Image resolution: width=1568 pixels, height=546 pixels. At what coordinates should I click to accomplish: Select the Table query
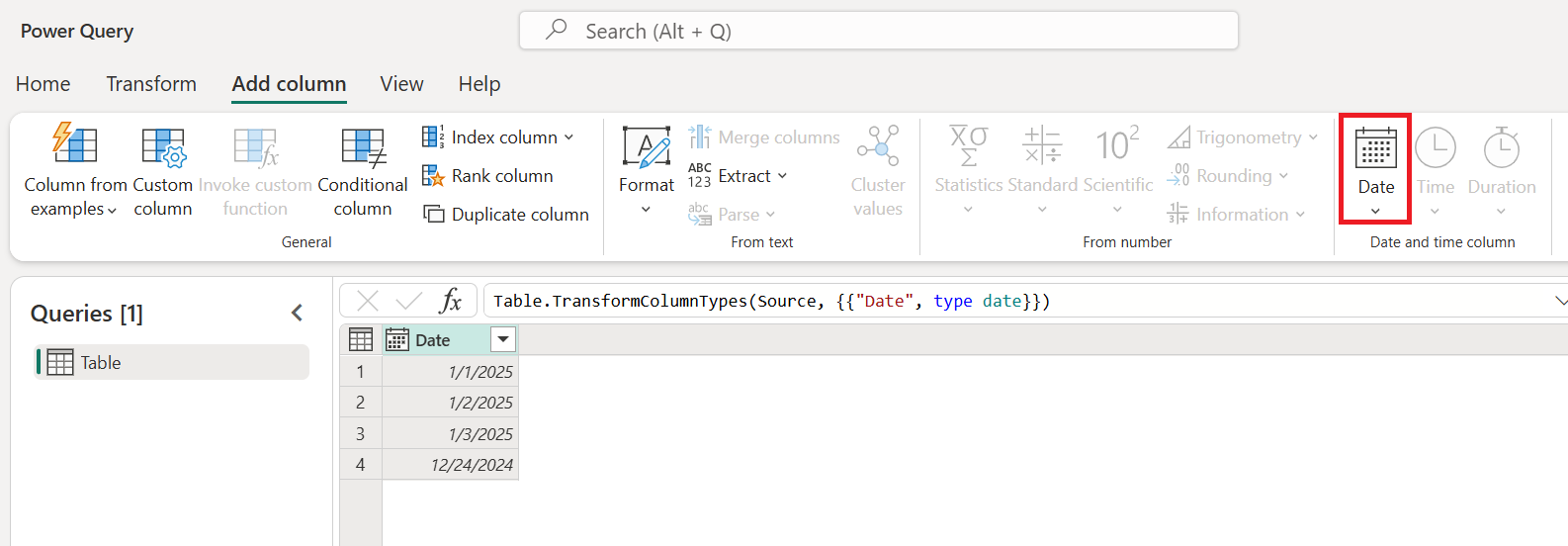coord(101,363)
